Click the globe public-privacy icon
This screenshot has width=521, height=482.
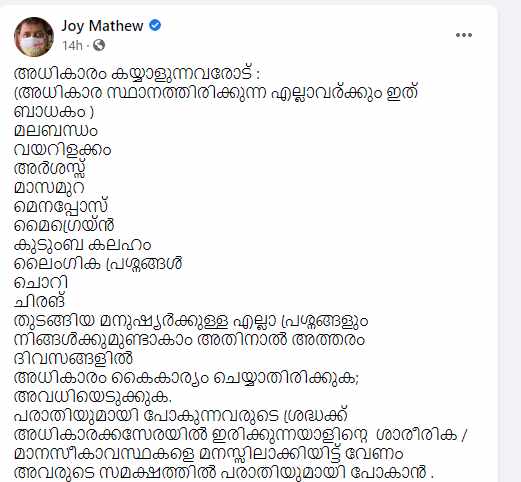[x=99, y=45]
